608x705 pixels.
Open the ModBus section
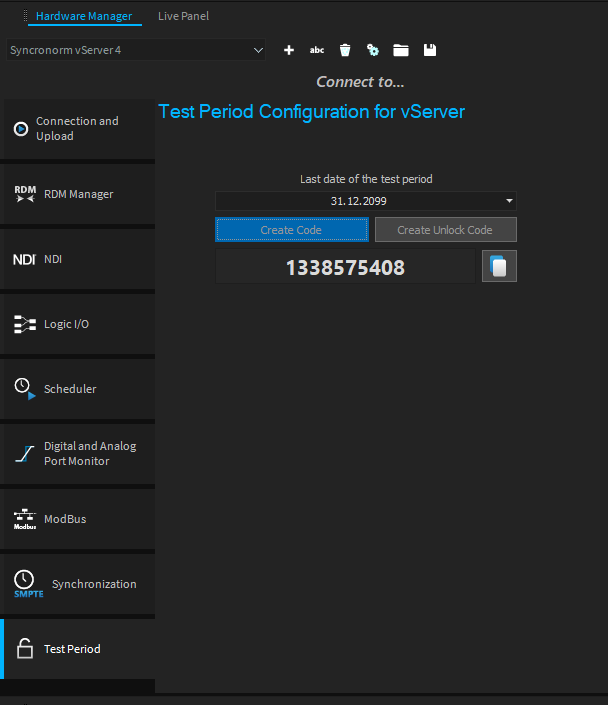click(77, 519)
